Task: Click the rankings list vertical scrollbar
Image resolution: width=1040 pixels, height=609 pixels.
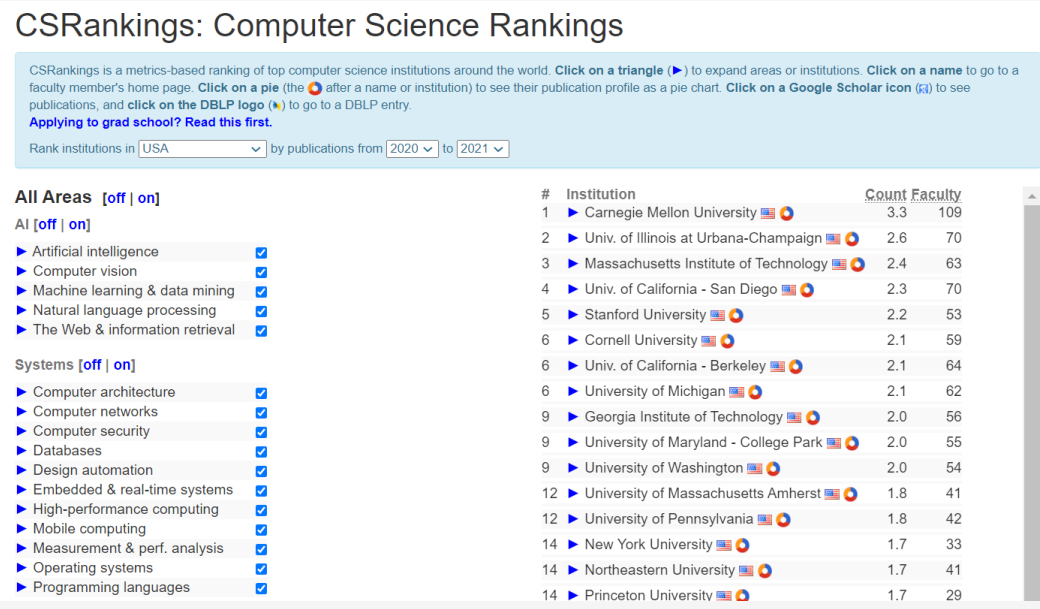Action: point(1031,400)
